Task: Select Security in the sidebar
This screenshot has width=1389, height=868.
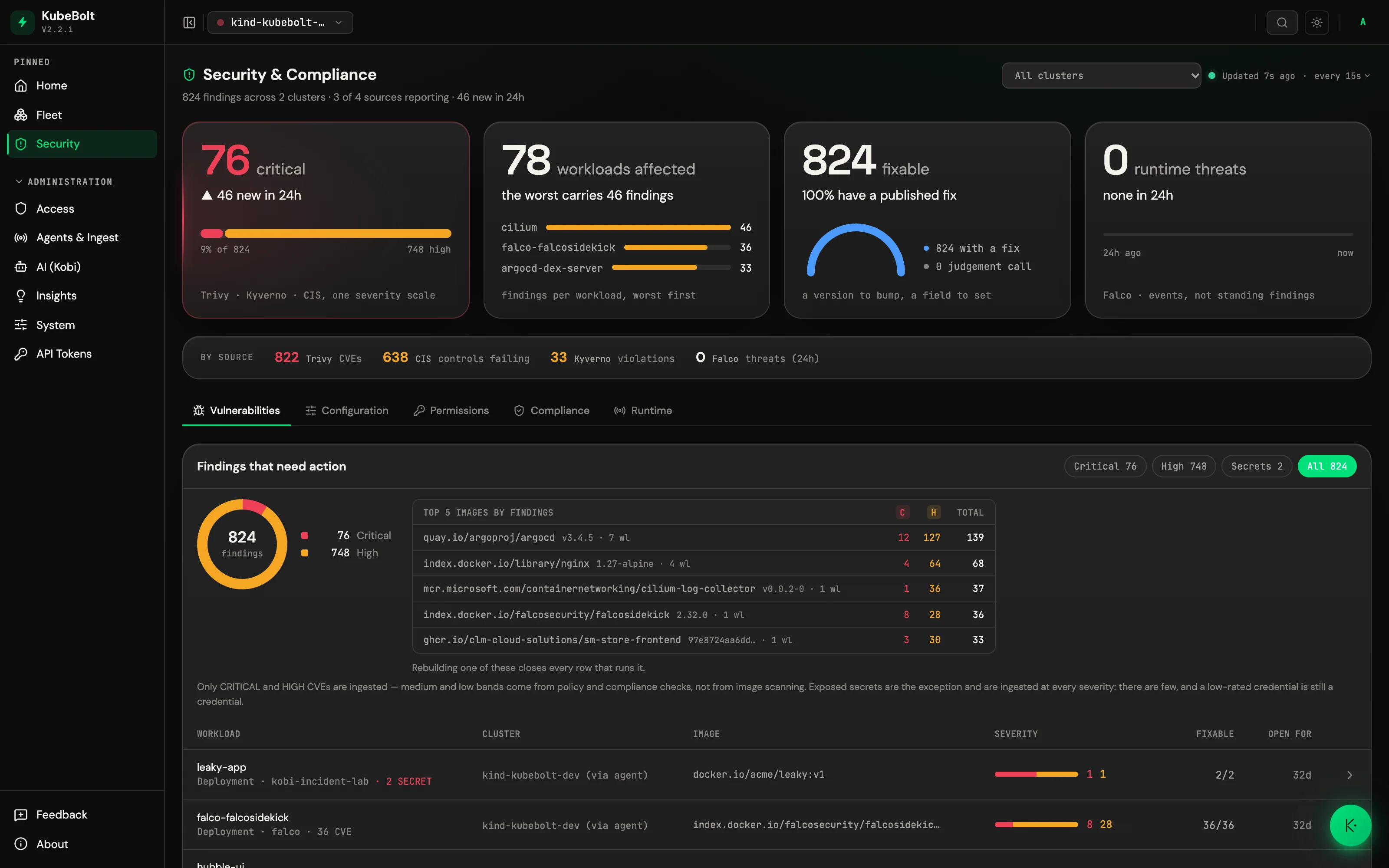Action: (82, 144)
